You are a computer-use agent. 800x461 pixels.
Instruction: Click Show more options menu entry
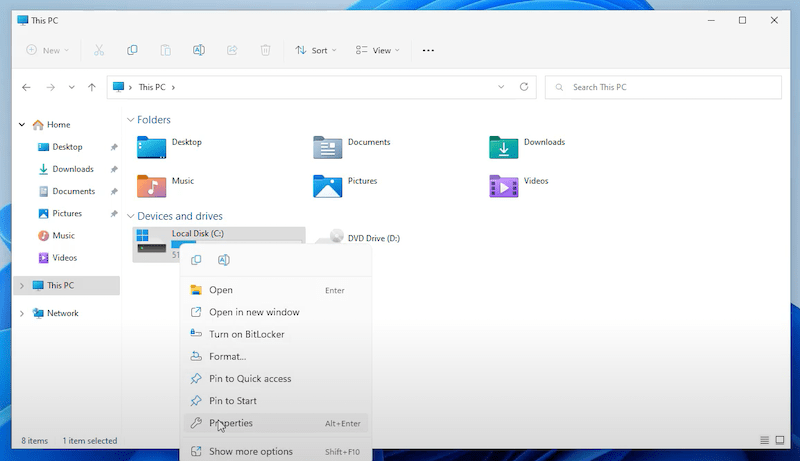(x=250, y=452)
